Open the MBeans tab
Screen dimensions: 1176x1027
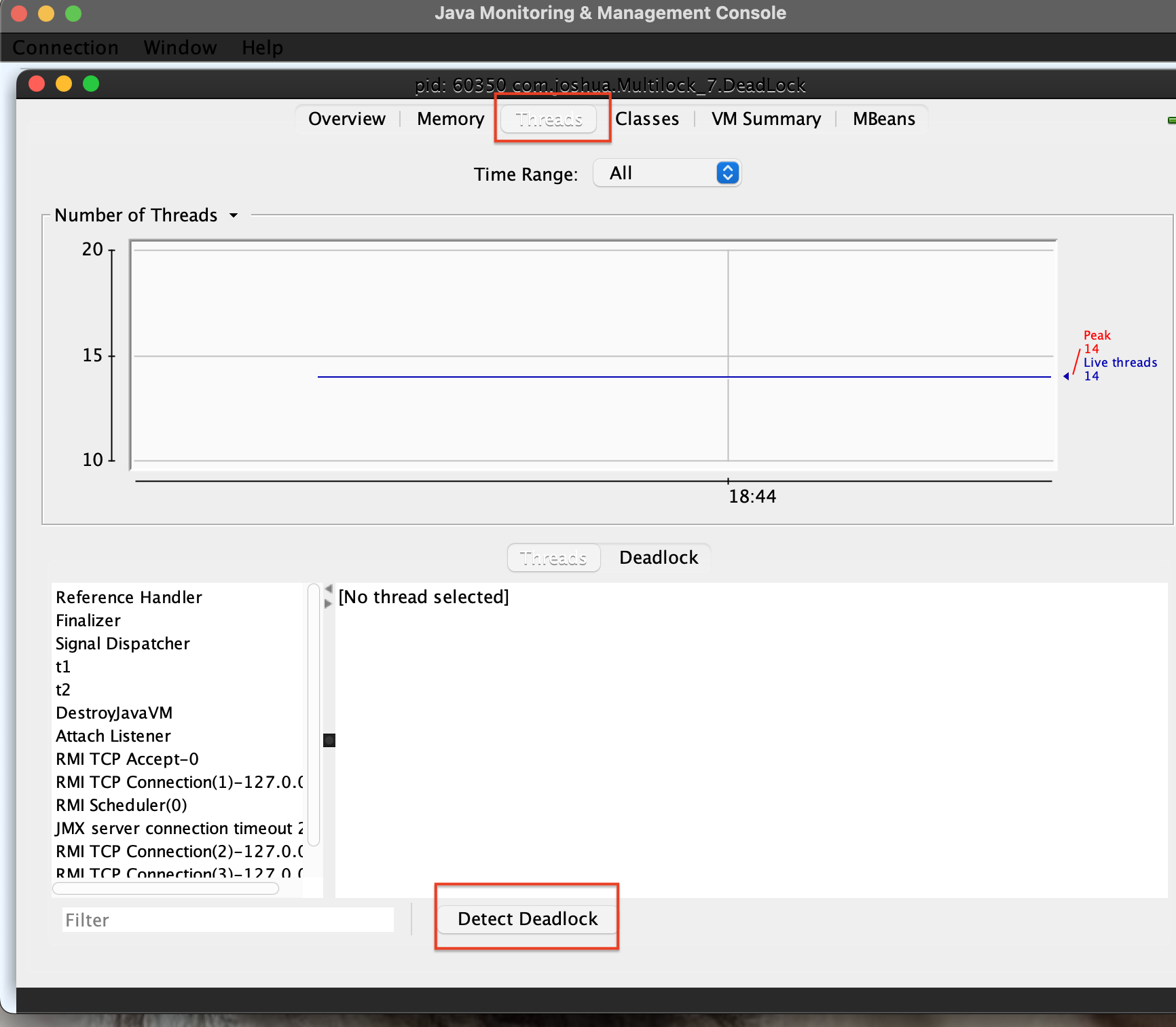pyautogui.click(x=883, y=118)
